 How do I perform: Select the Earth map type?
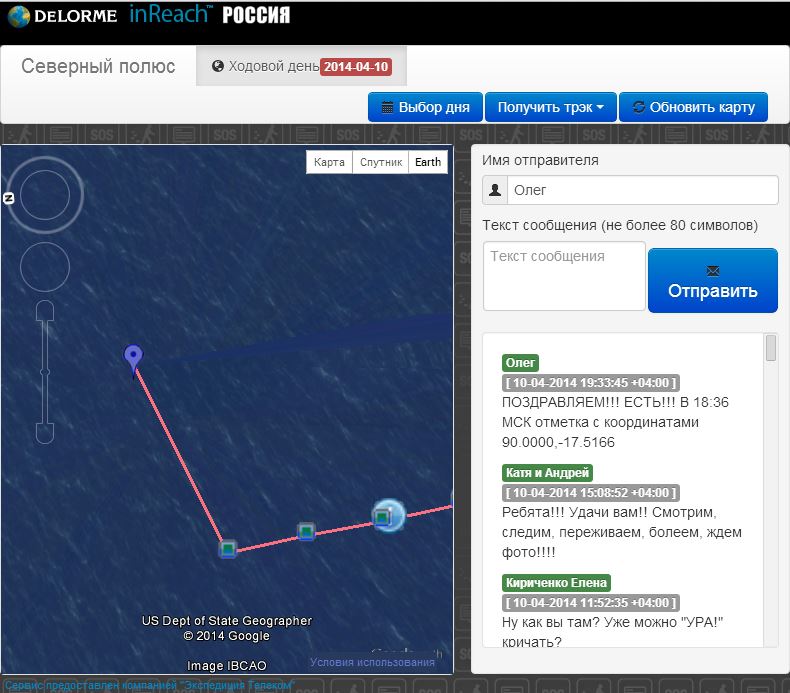(x=428, y=163)
